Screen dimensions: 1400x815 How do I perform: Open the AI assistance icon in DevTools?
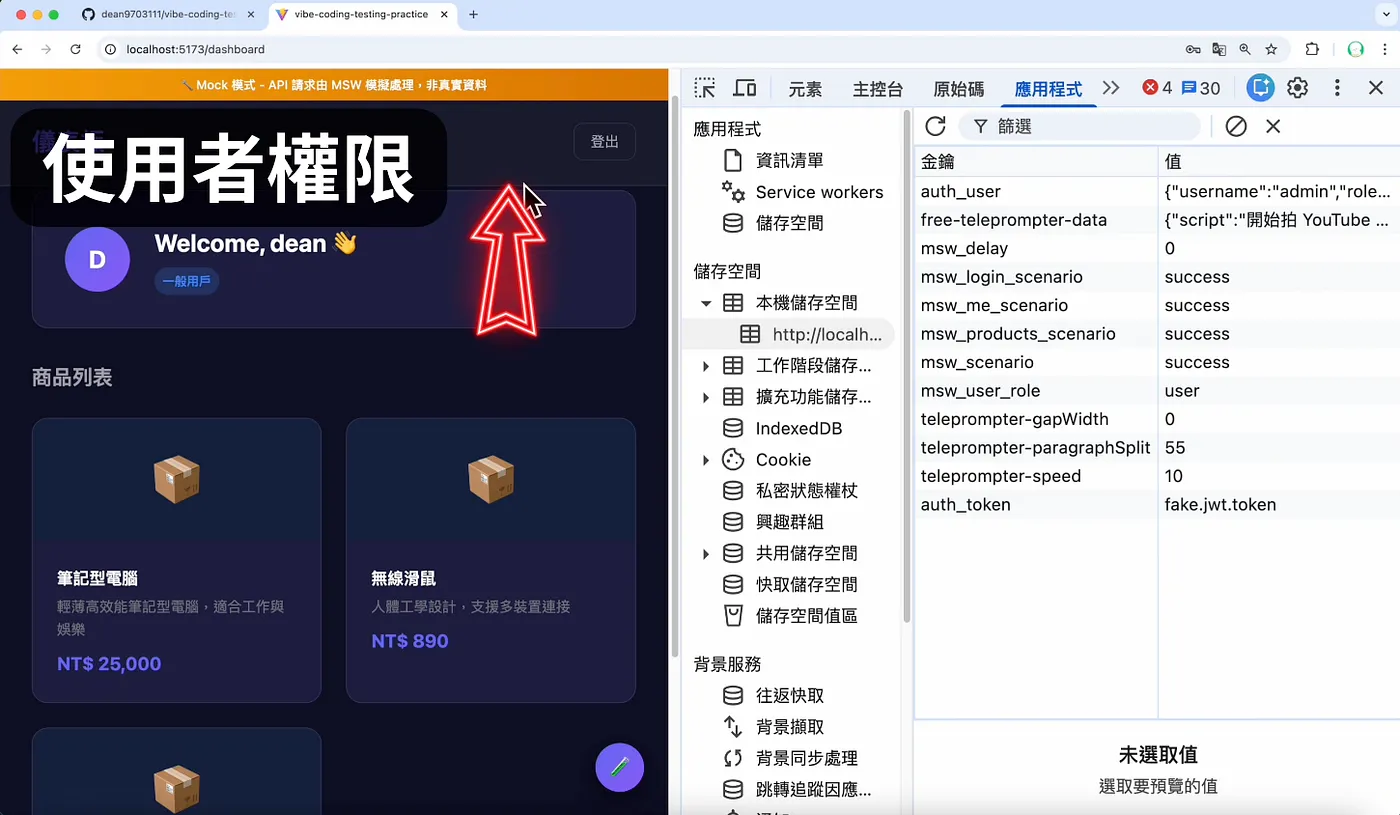point(1261,88)
